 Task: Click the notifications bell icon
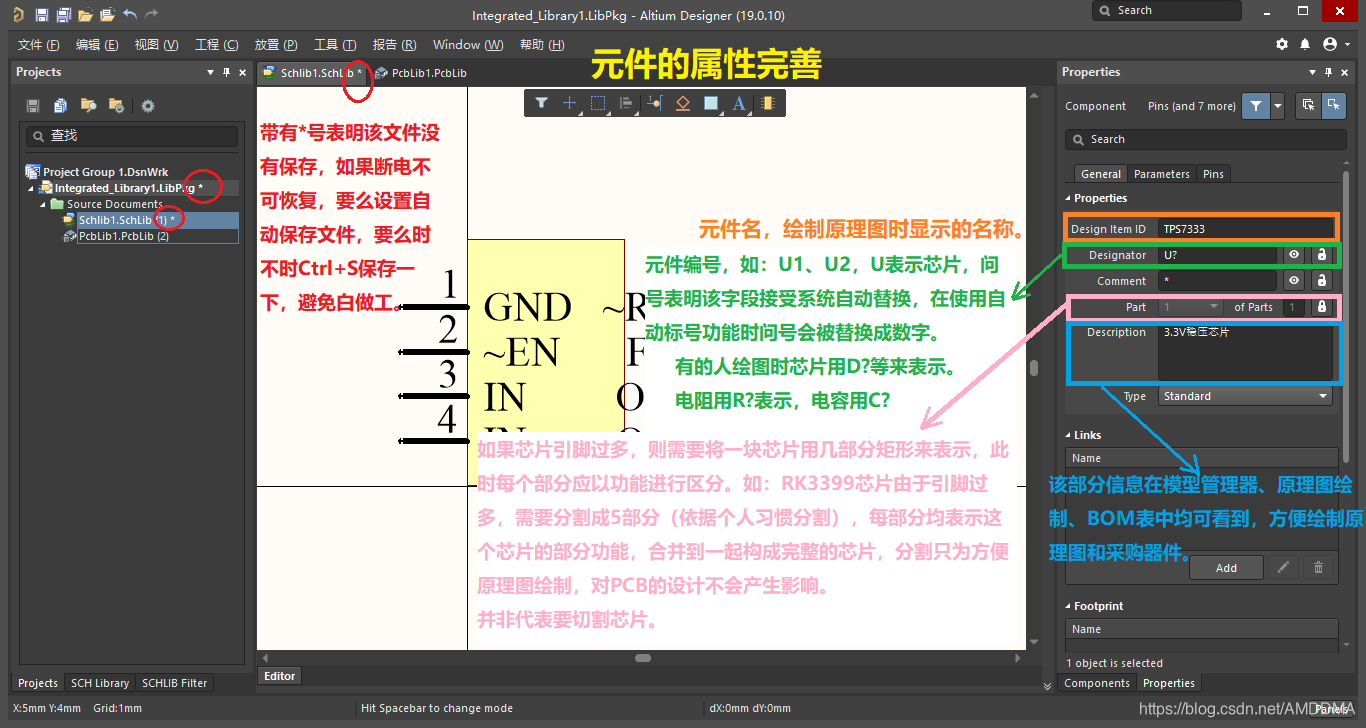pyautogui.click(x=1305, y=45)
